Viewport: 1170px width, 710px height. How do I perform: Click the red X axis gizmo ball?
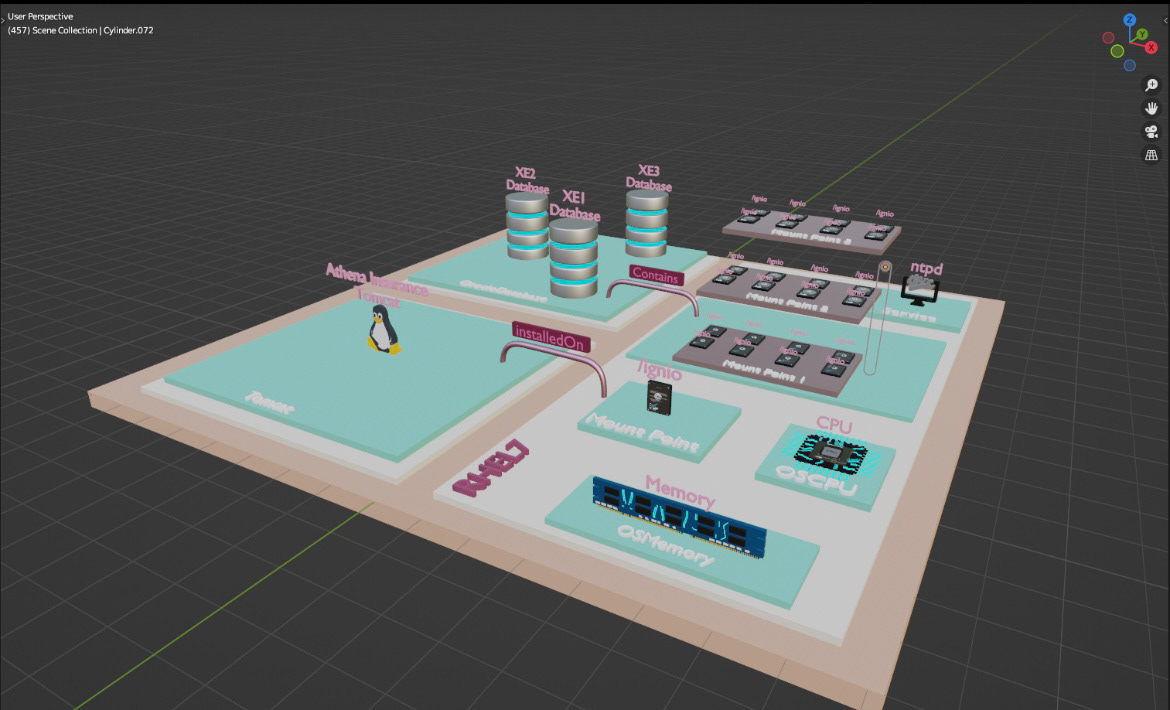tap(1151, 47)
